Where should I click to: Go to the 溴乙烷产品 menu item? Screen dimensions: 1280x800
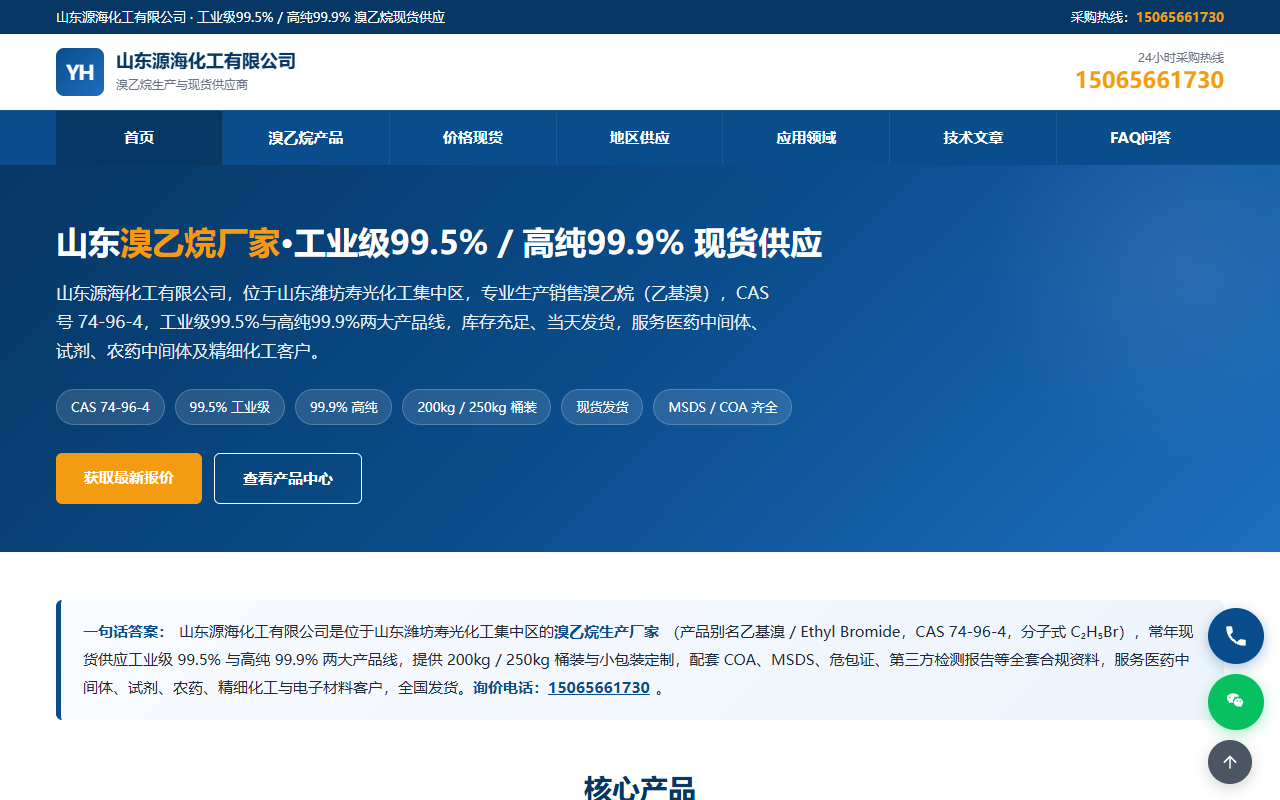pyautogui.click(x=306, y=138)
